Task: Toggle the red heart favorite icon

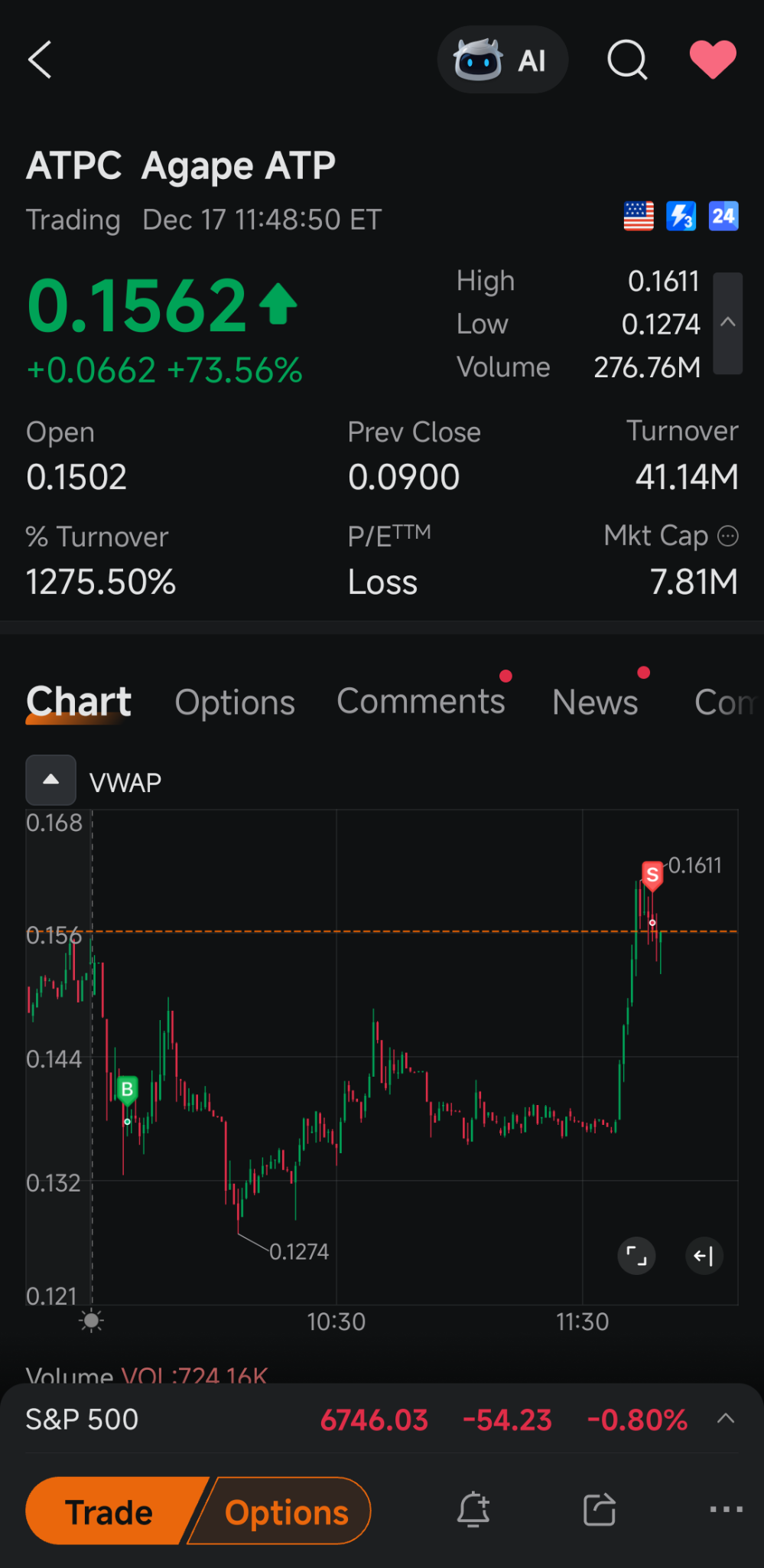Action: point(713,60)
